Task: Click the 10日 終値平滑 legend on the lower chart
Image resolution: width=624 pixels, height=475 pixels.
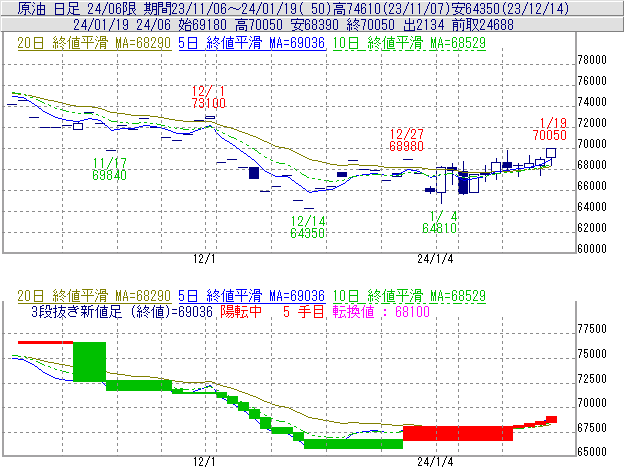Action: [409, 296]
